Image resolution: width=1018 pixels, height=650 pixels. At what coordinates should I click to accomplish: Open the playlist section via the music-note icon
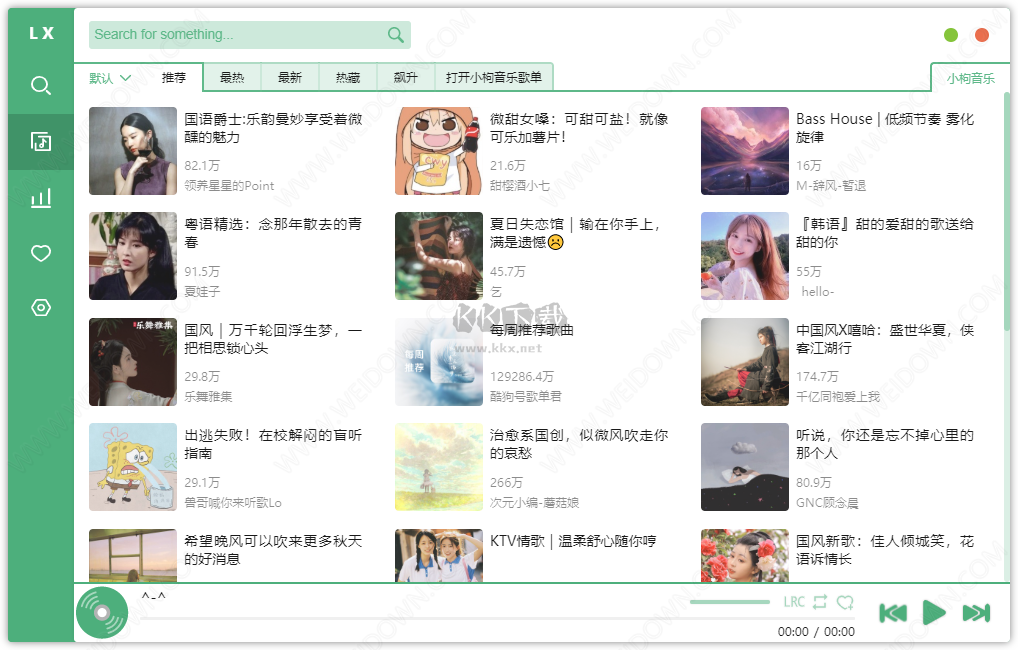click(x=40, y=142)
